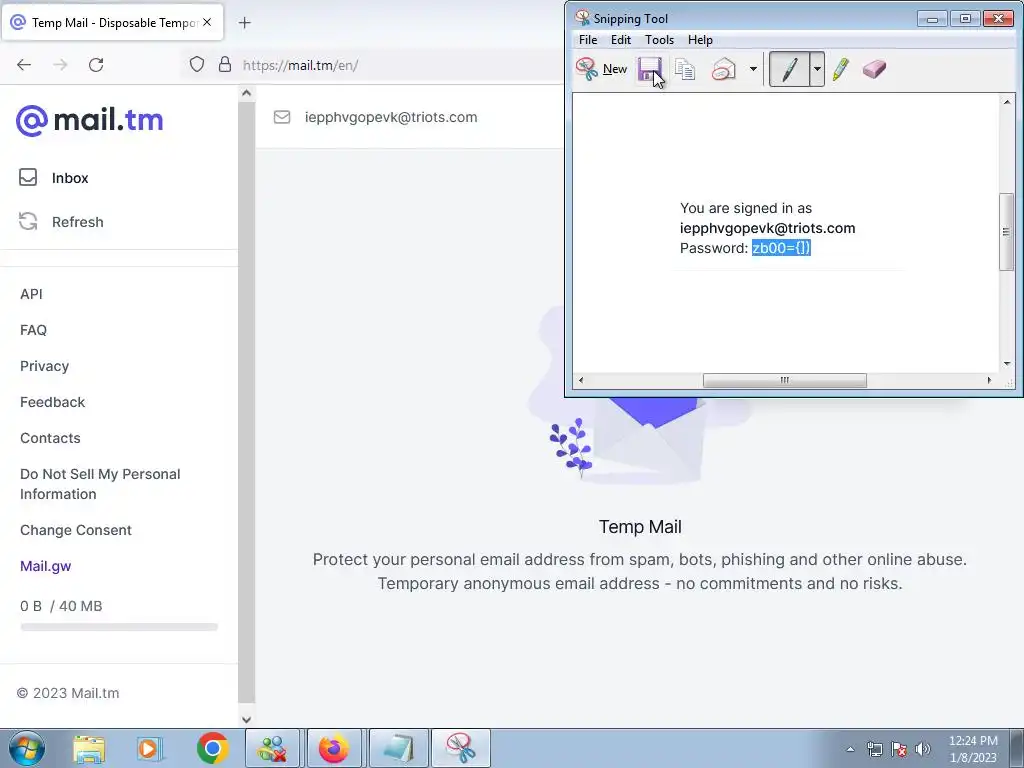The height and width of the screenshot is (768, 1024).
Task: Click the volume speaker tray icon
Action: pos(923,749)
